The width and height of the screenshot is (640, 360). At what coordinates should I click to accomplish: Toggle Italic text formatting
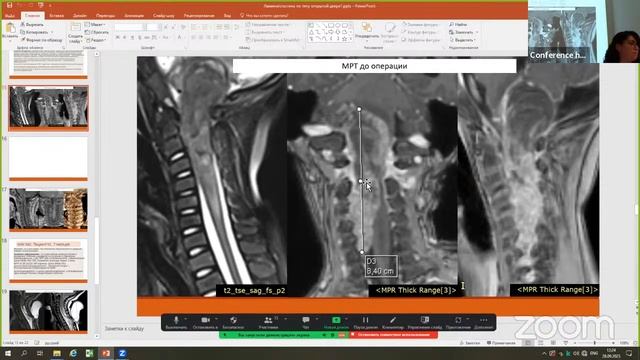coord(124,38)
